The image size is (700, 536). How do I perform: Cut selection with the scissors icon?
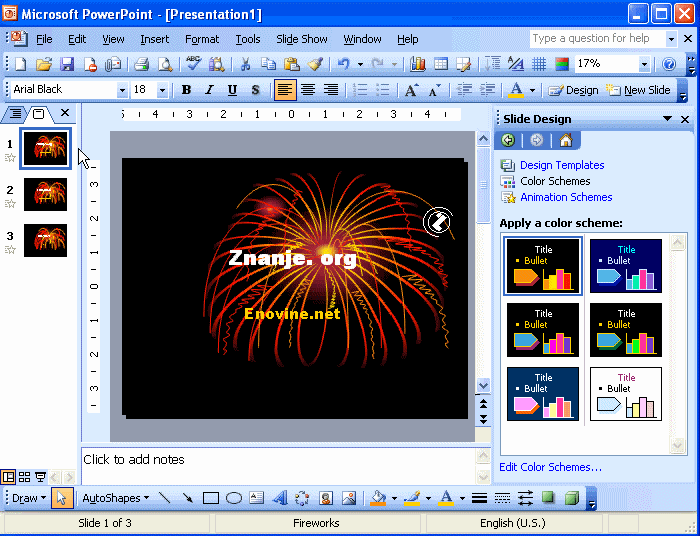(x=245, y=64)
